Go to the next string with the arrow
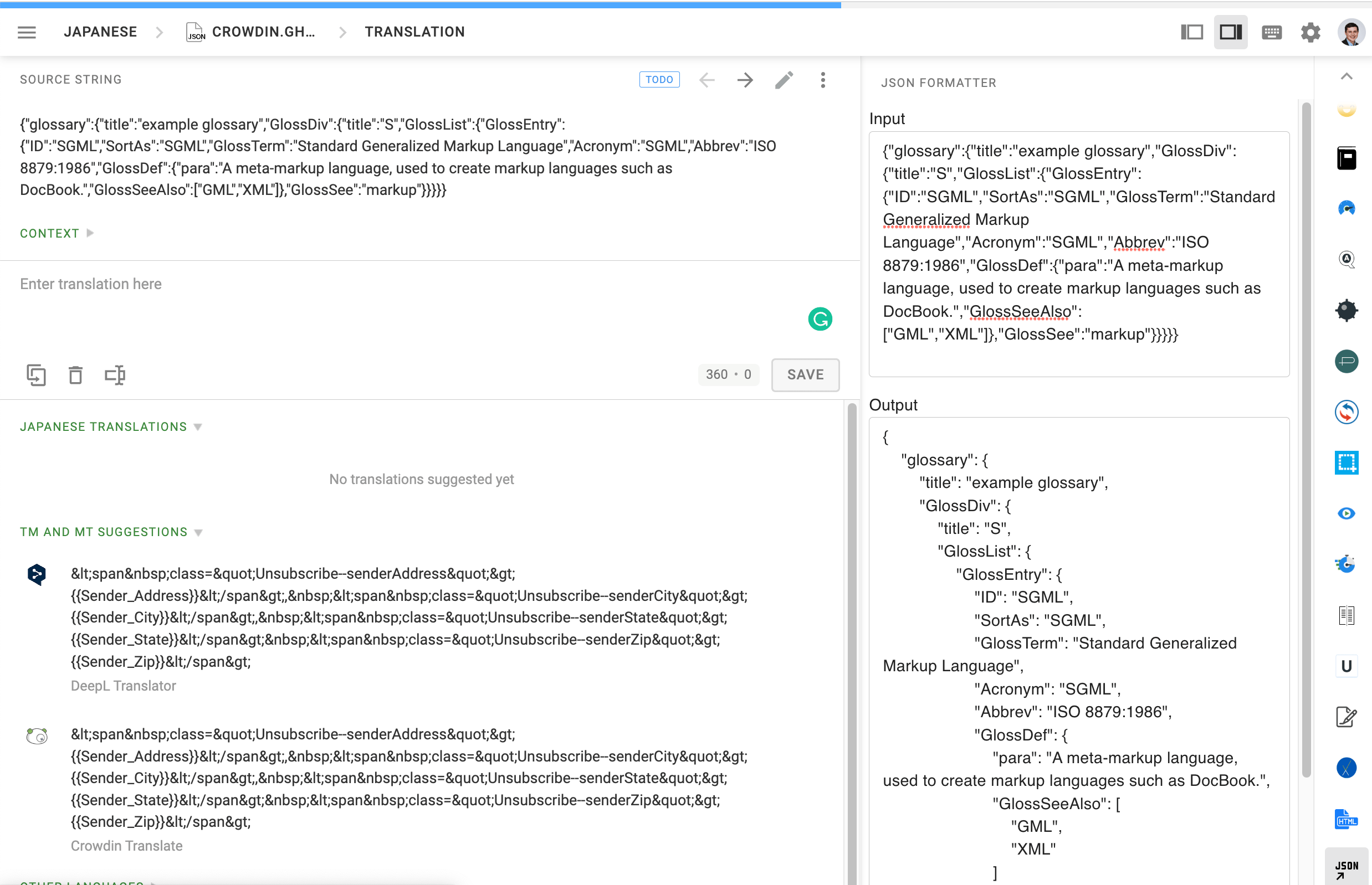This screenshot has height=885, width=1372. tap(744, 80)
